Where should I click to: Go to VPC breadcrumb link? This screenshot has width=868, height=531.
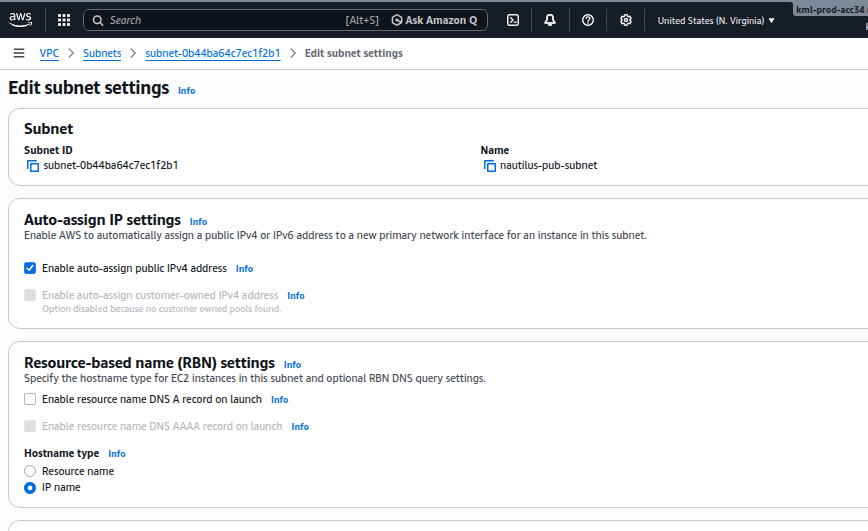tap(49, 53)
